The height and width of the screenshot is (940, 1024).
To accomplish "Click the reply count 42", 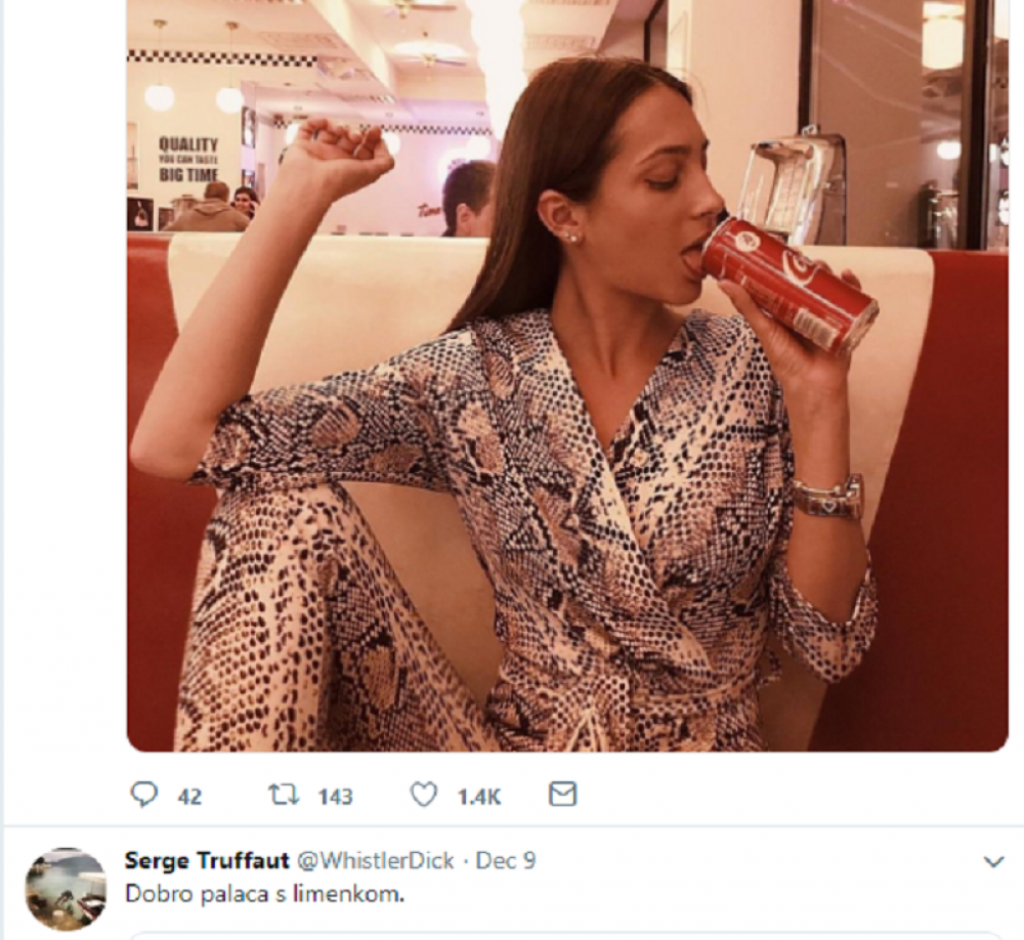I will click(x=190, y=797).
